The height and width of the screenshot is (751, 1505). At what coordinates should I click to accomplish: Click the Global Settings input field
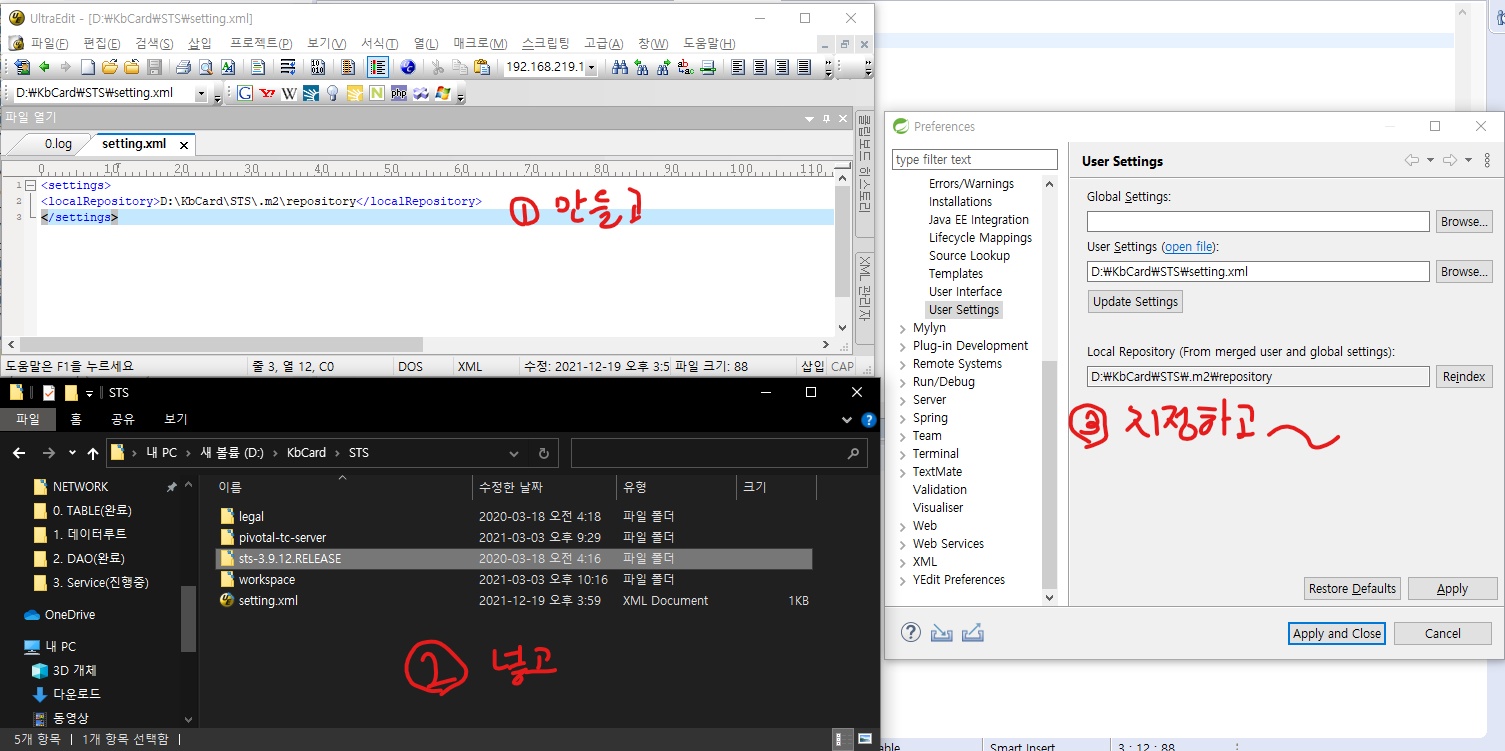[x=1258, y=222]
